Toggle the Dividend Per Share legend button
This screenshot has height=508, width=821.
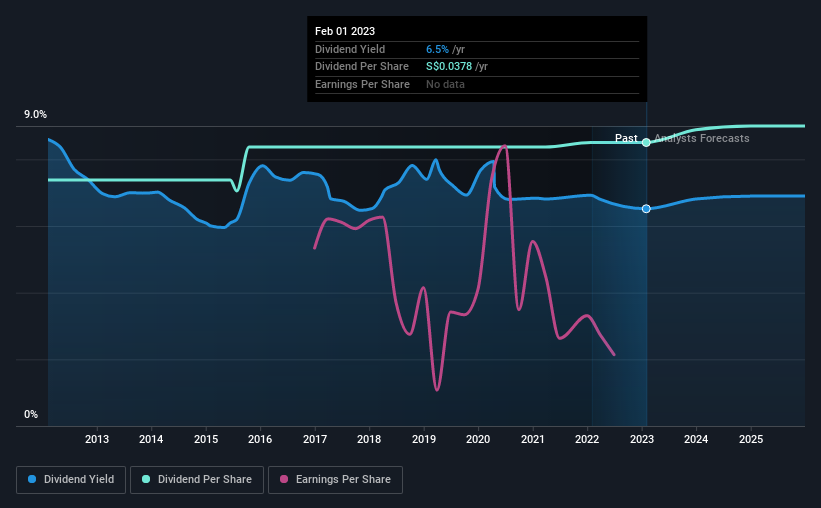coord(197,480)
